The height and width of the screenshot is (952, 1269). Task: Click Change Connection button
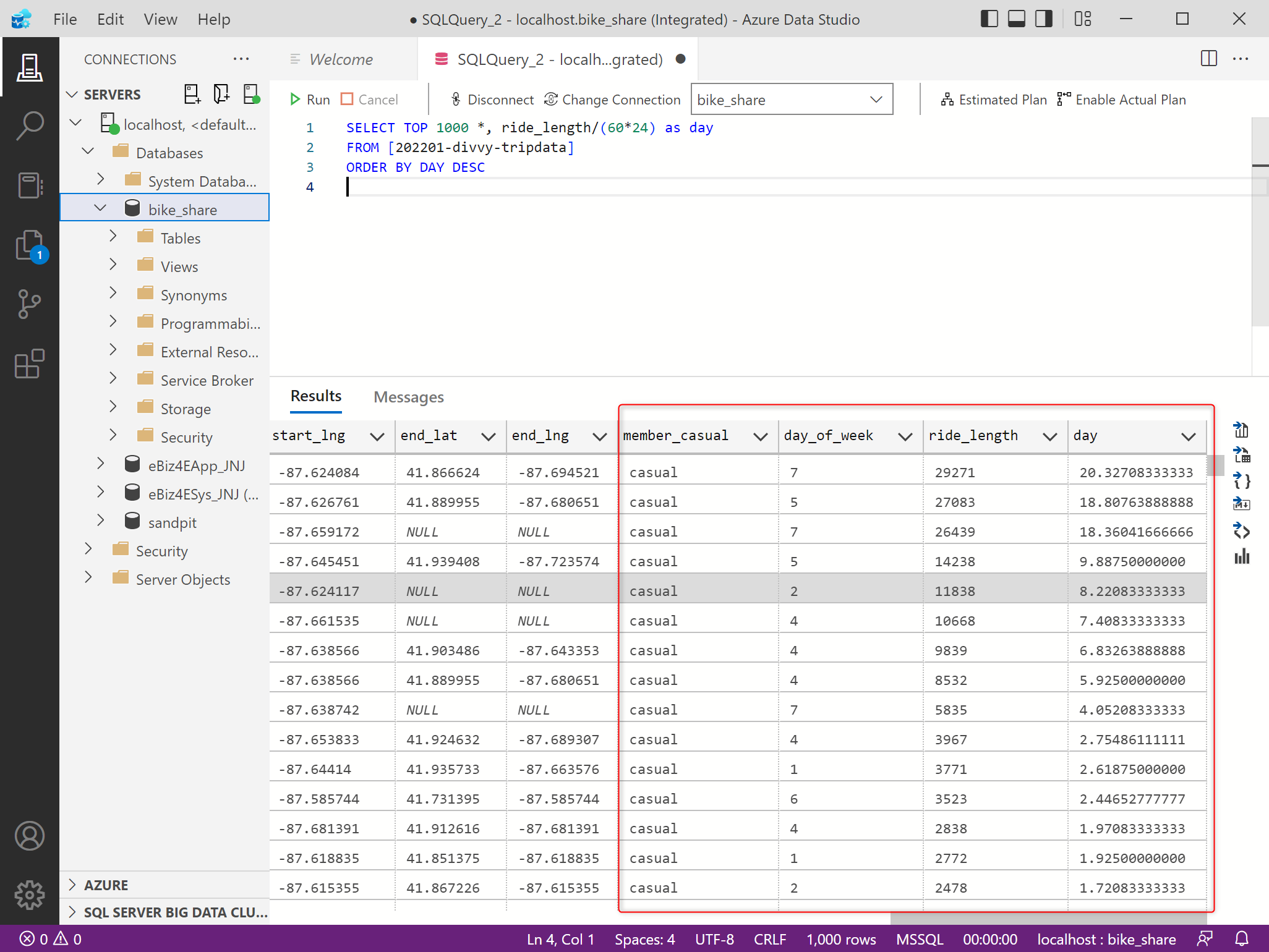coord(612,100)
